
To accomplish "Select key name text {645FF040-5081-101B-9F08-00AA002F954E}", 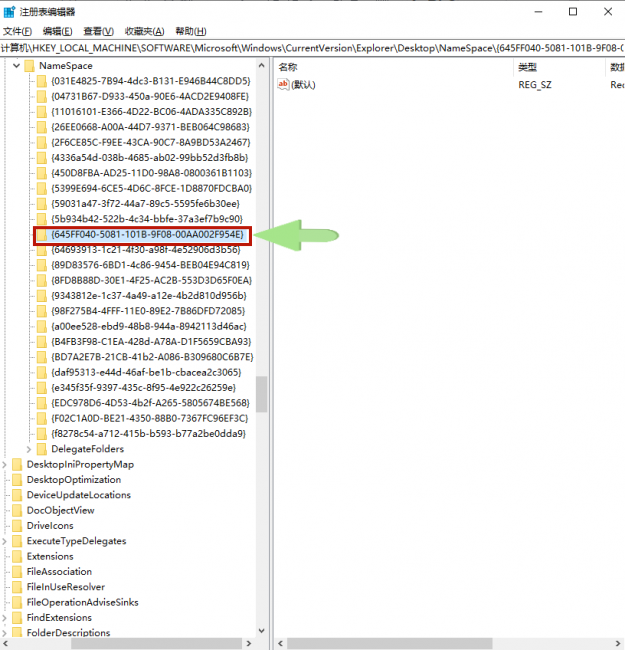I will coord(147,235).
